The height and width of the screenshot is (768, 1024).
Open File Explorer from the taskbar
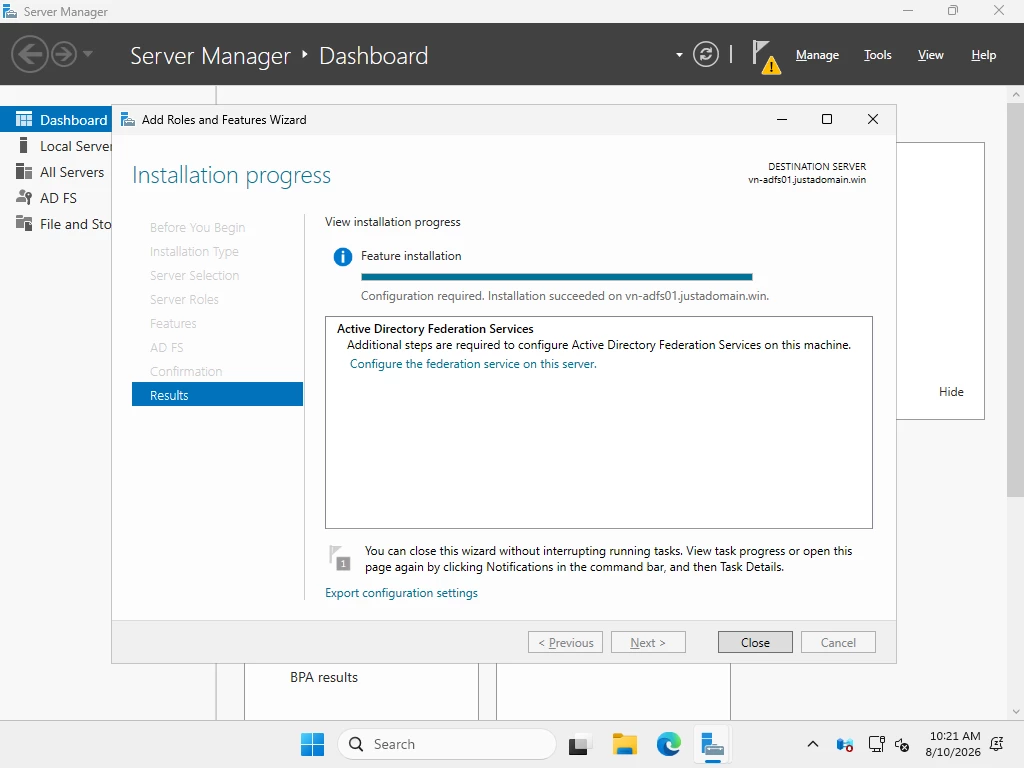coord(624,744)
